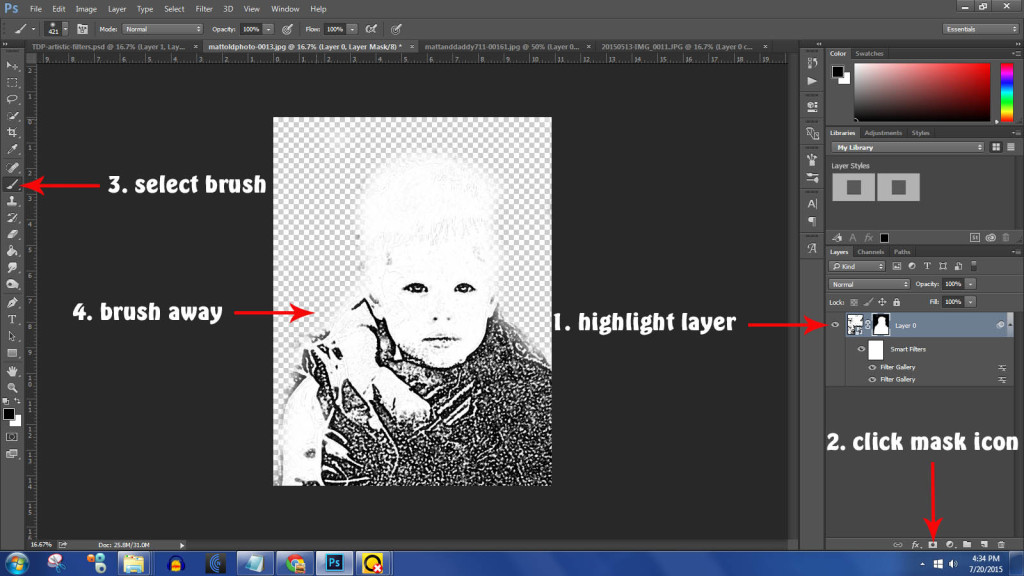
Task: Open brush preset picker dropdown arrow
Action: coord(65,29)
